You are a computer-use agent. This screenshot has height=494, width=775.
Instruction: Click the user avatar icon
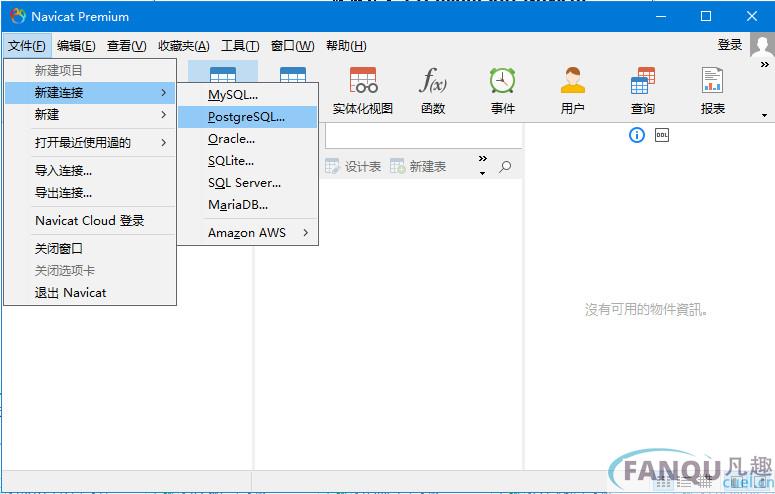pos(762,45)
